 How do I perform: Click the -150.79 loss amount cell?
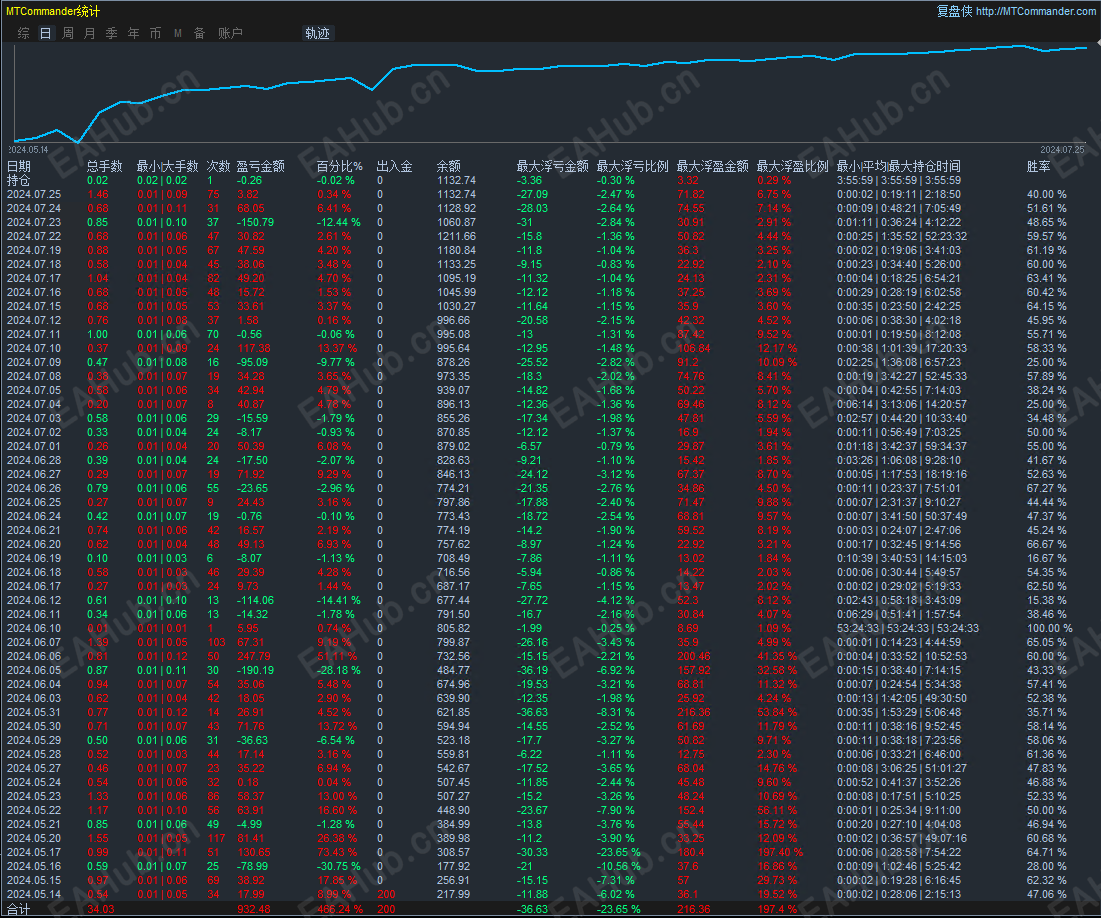[x=256, y=223]
